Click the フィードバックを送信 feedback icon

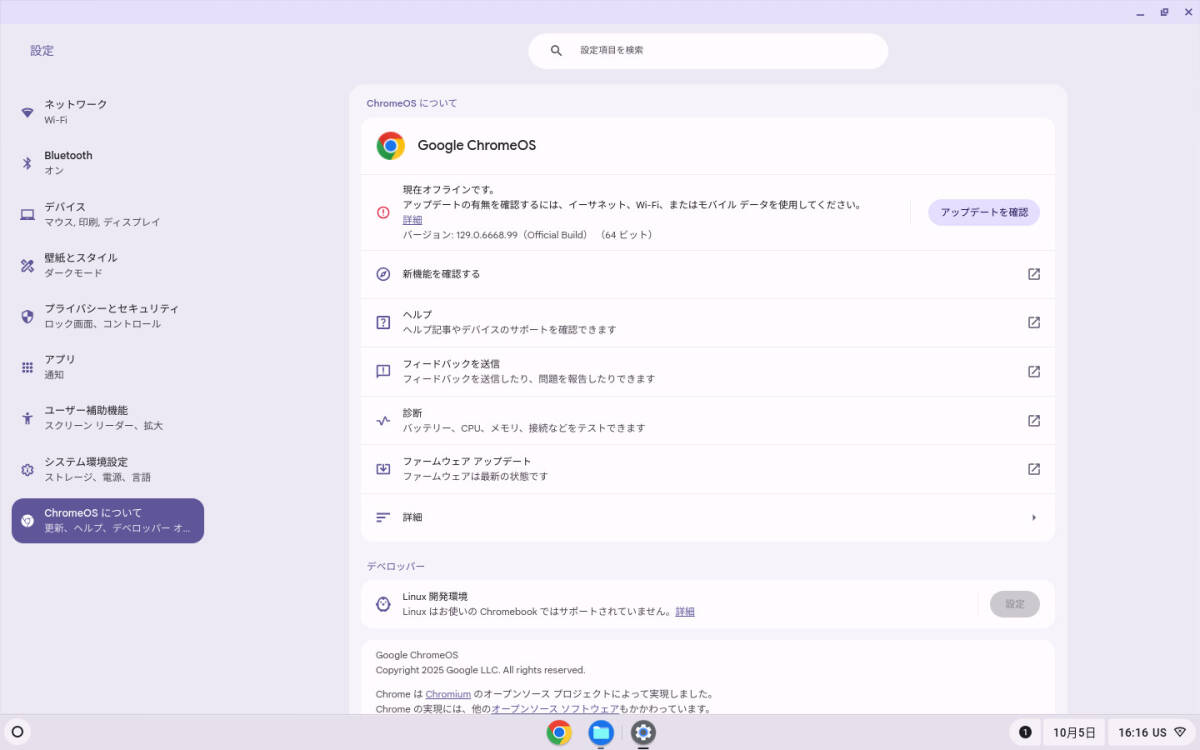click(x=382, y=370)
